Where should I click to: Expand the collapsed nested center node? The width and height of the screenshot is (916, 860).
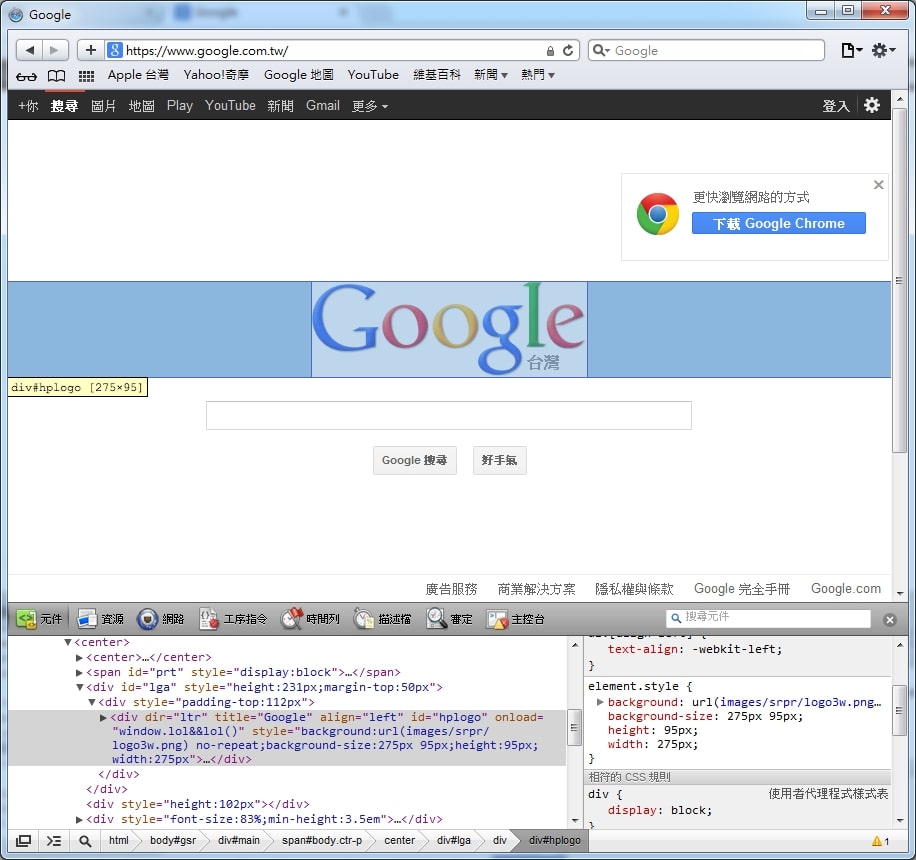click(x=79, y=657)
